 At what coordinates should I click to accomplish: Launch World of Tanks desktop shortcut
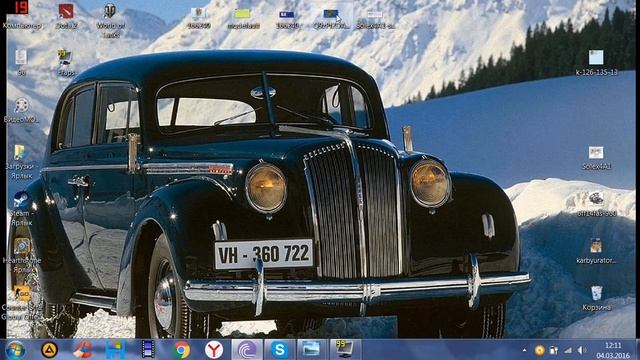[111, 21]
